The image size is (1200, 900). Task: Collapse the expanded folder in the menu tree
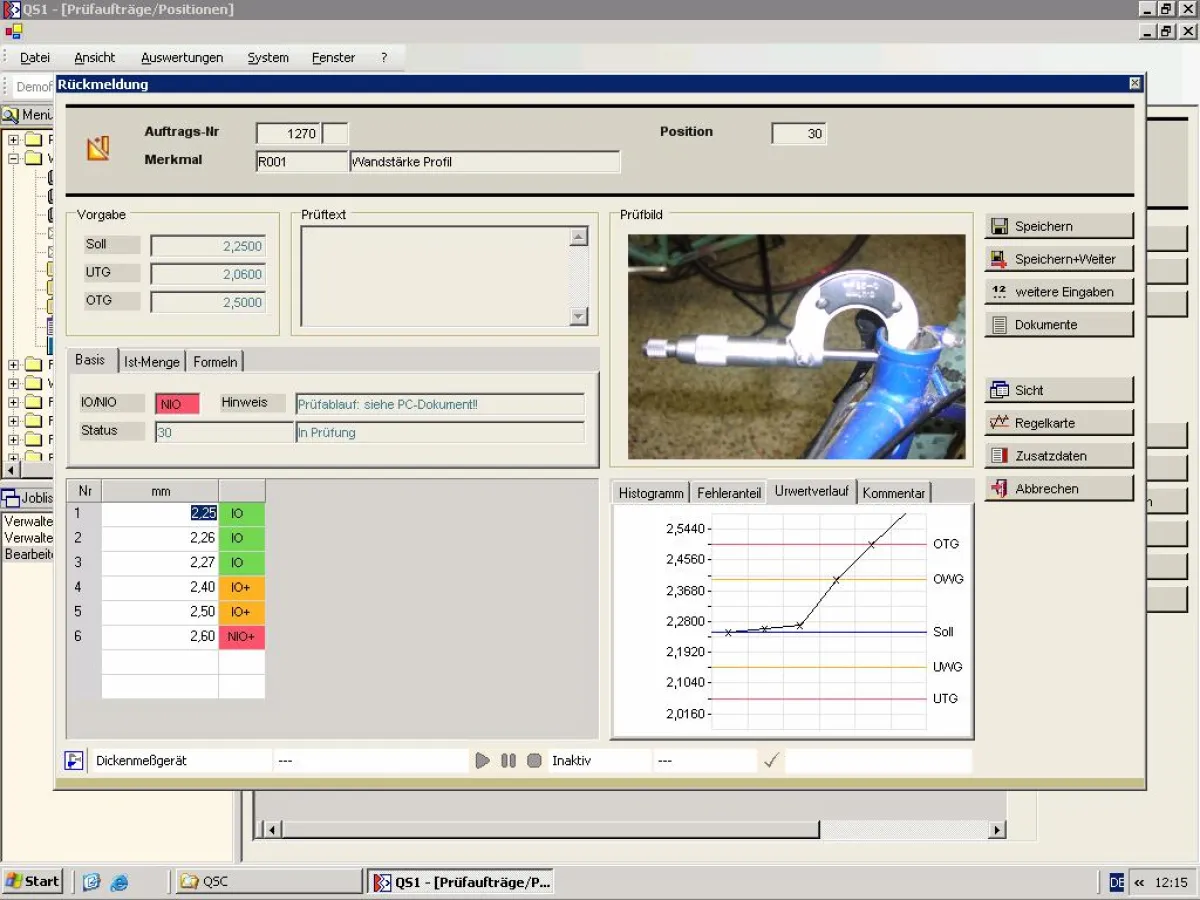click(14, 158)
